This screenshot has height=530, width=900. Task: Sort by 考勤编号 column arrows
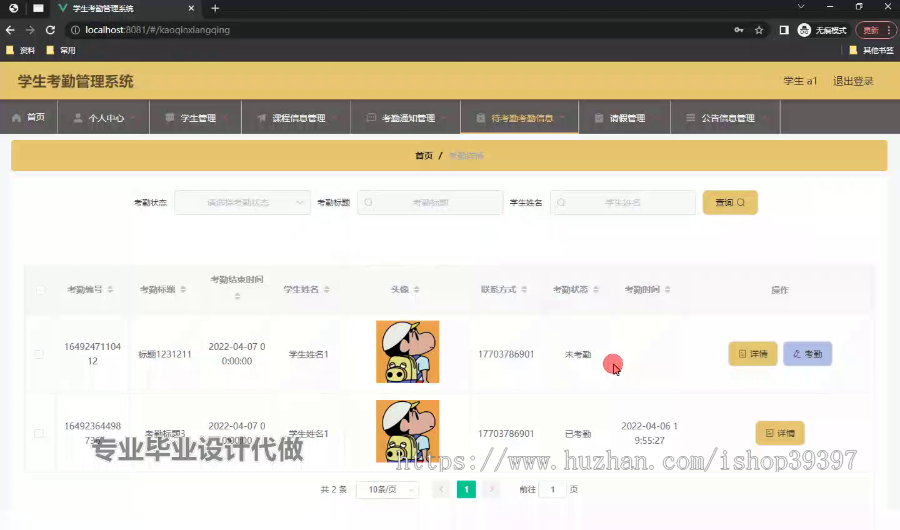(110, 289)
